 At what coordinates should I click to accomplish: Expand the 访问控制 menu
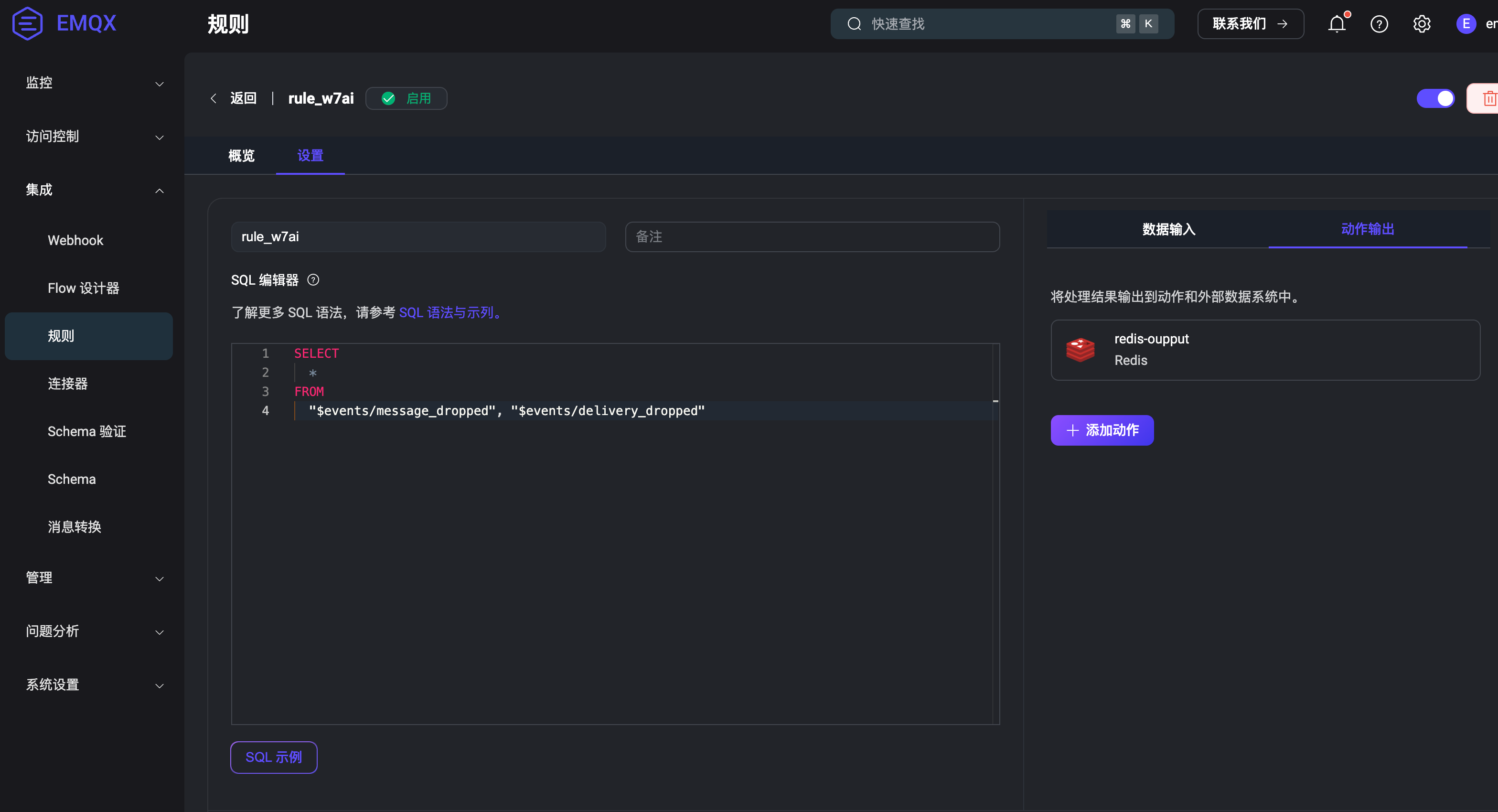(94, 137)
